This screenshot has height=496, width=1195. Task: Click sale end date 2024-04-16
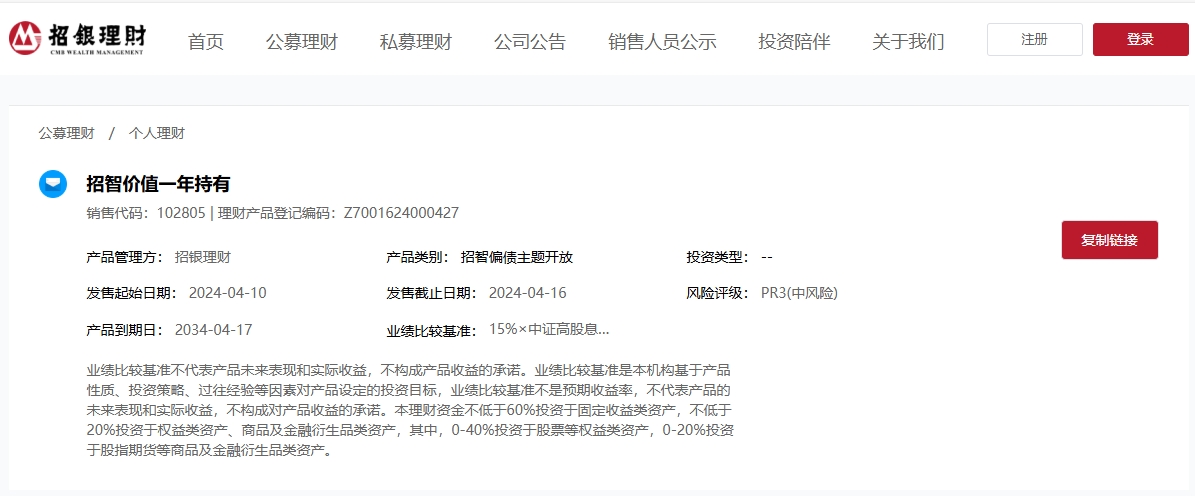[527, 293]
